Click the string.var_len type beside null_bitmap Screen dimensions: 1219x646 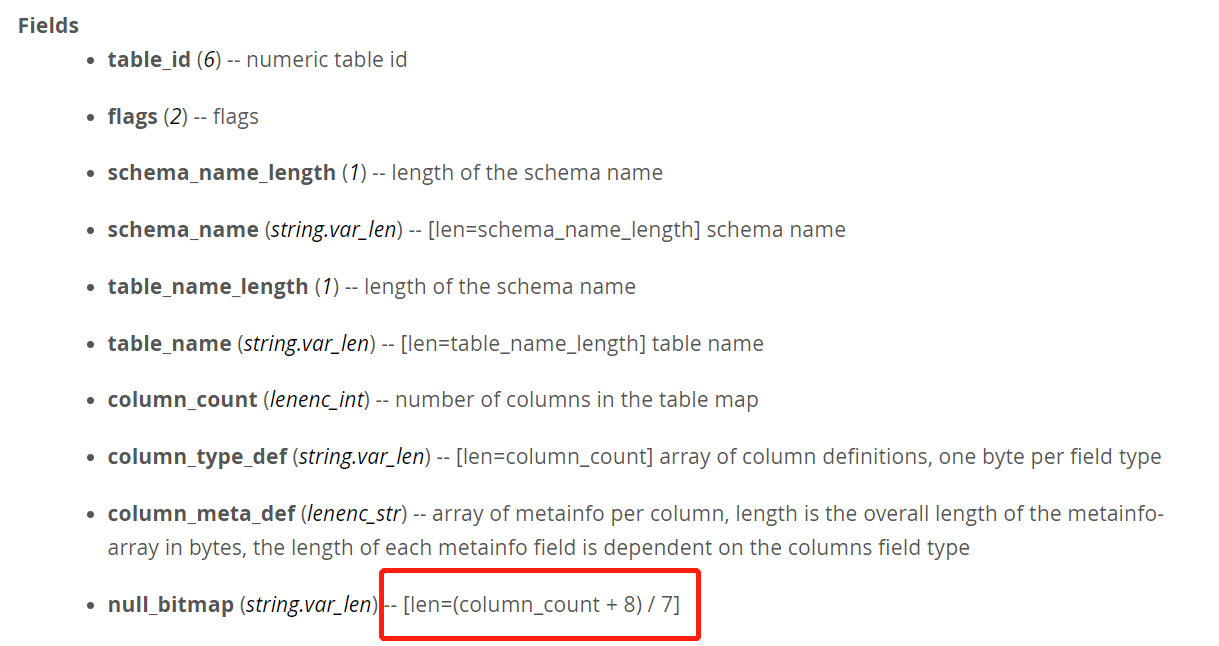click(309, 604)
